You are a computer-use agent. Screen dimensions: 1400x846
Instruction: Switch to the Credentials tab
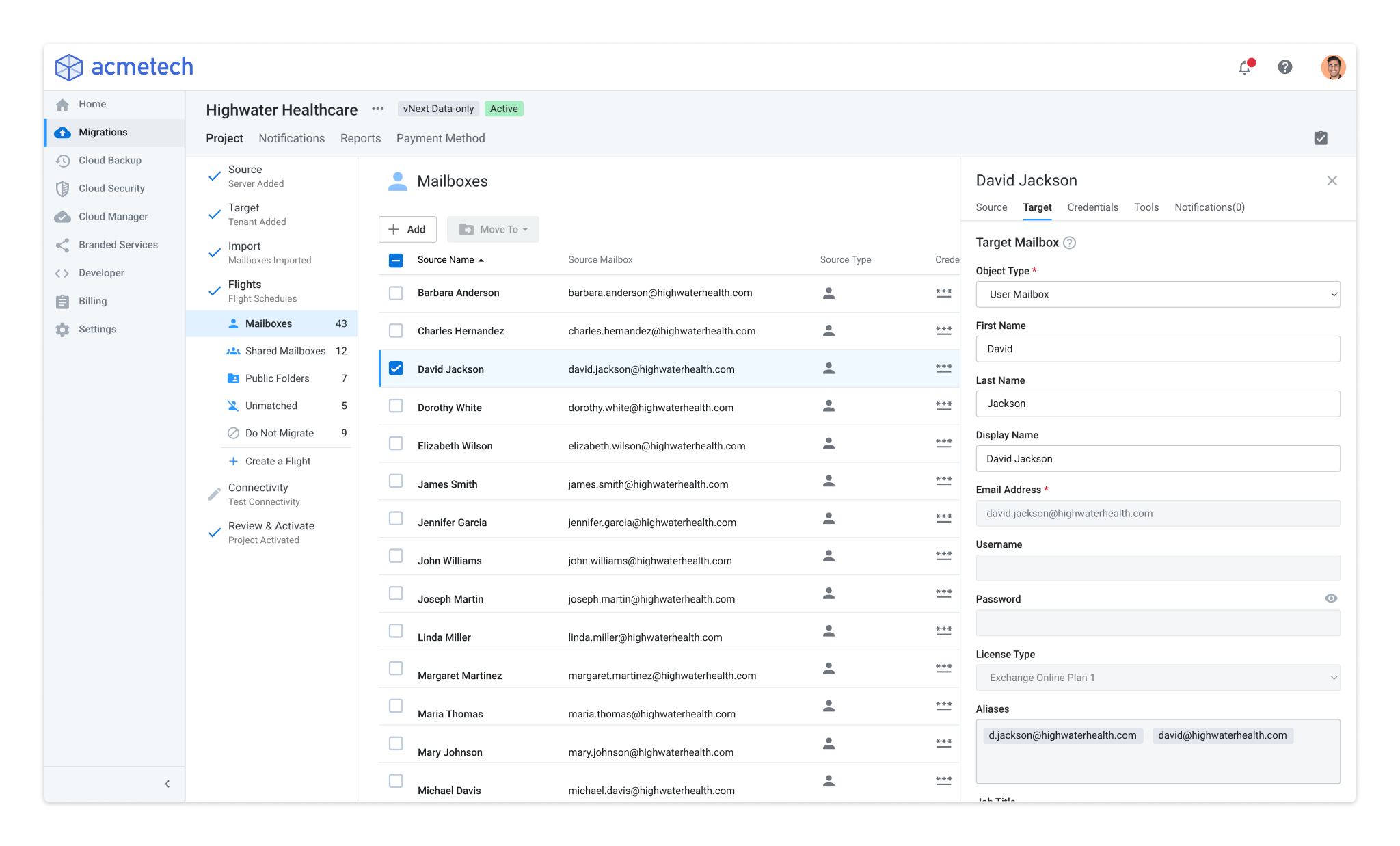point(1092,207)
